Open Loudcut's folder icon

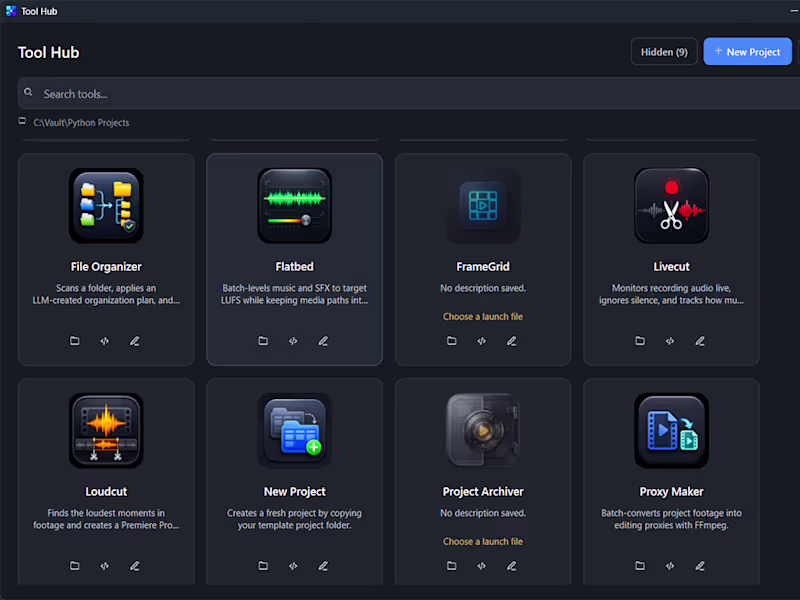[74, 566]
